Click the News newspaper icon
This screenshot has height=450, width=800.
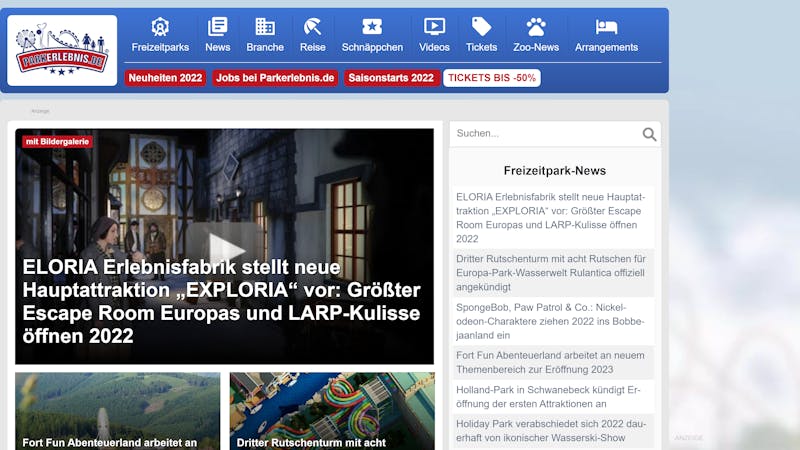click(x=217, y=27)
